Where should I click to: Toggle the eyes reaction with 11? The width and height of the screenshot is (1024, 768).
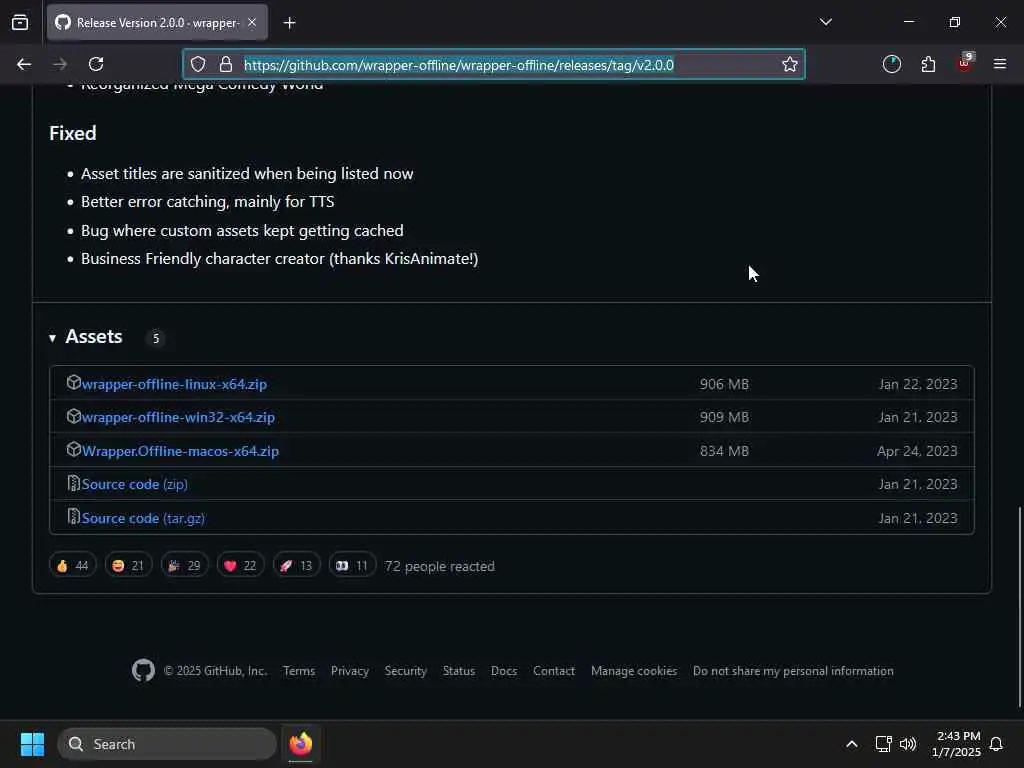click(x=352, y=566)
